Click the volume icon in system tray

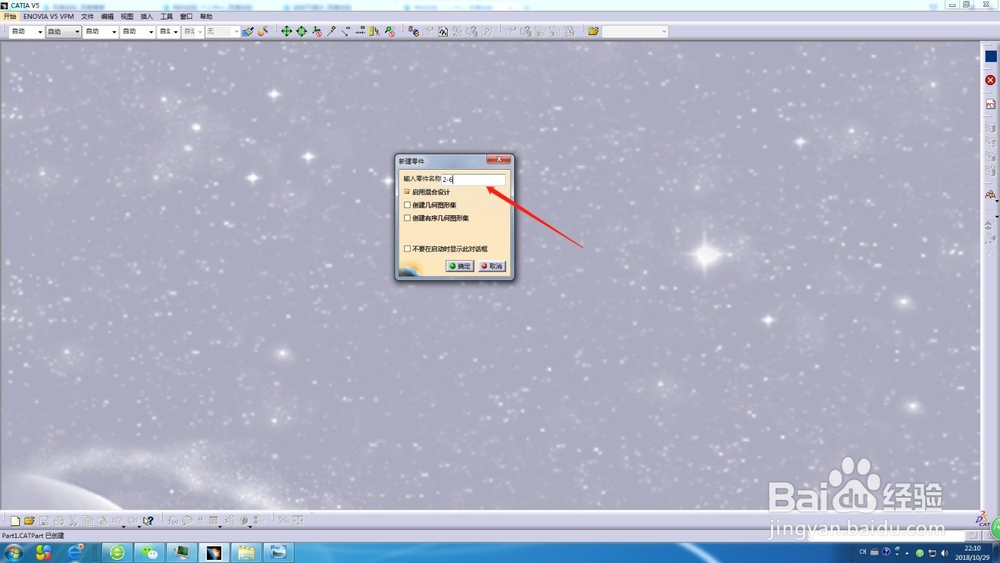click(x=945, y=553)
